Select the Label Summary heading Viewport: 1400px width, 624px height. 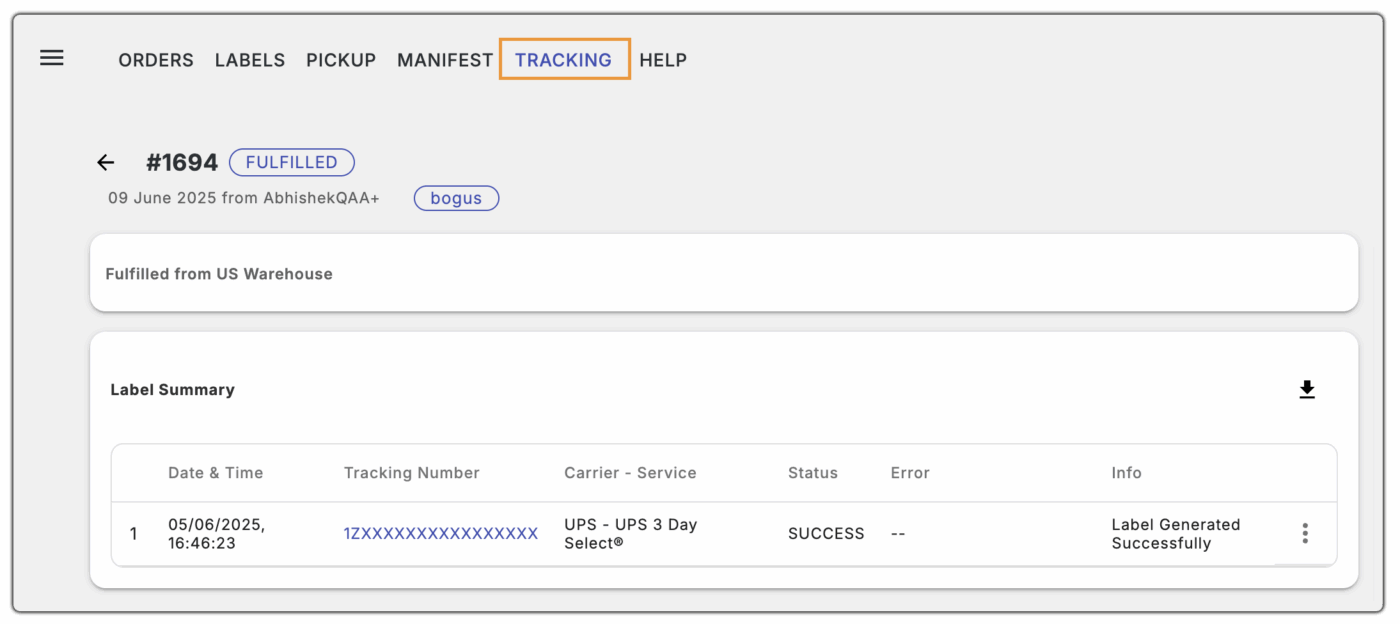point(172,389)
